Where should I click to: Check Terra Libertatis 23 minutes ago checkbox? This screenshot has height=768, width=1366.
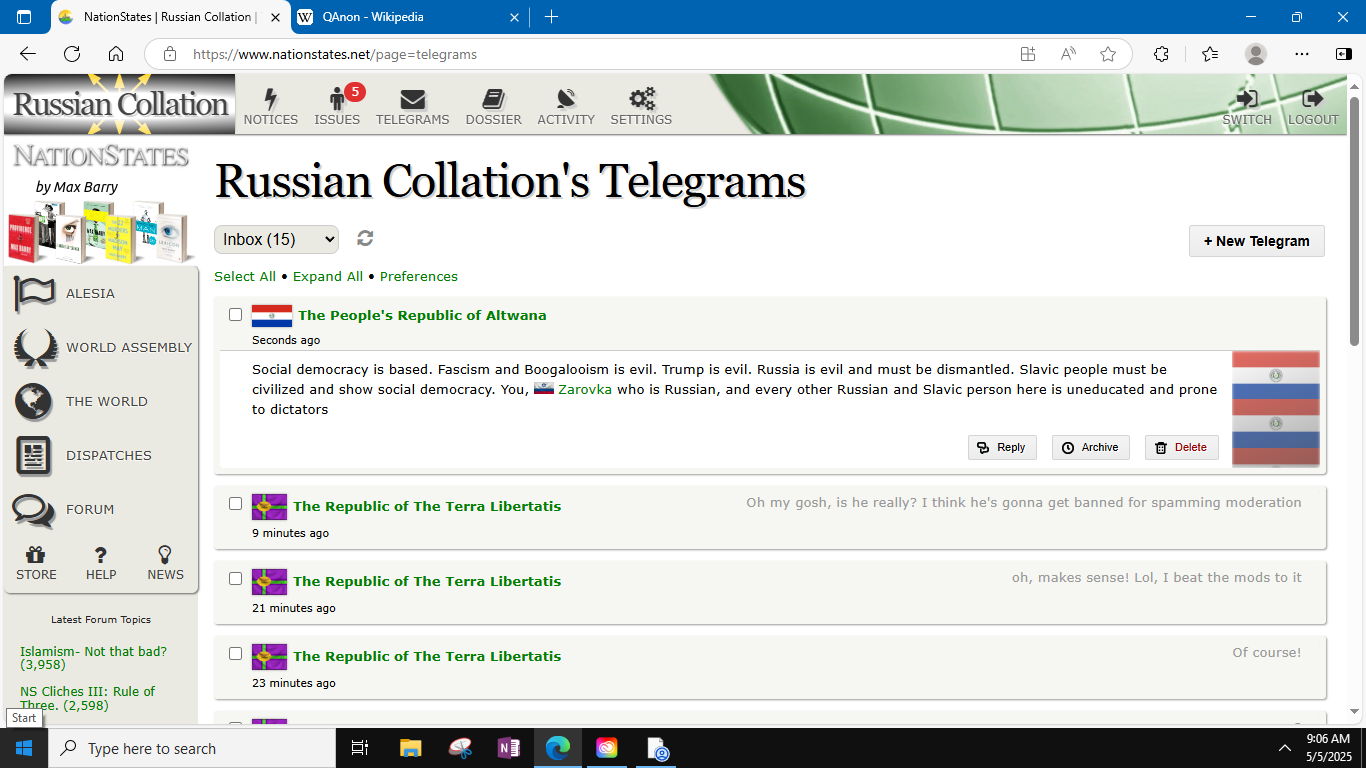[236, 653]
